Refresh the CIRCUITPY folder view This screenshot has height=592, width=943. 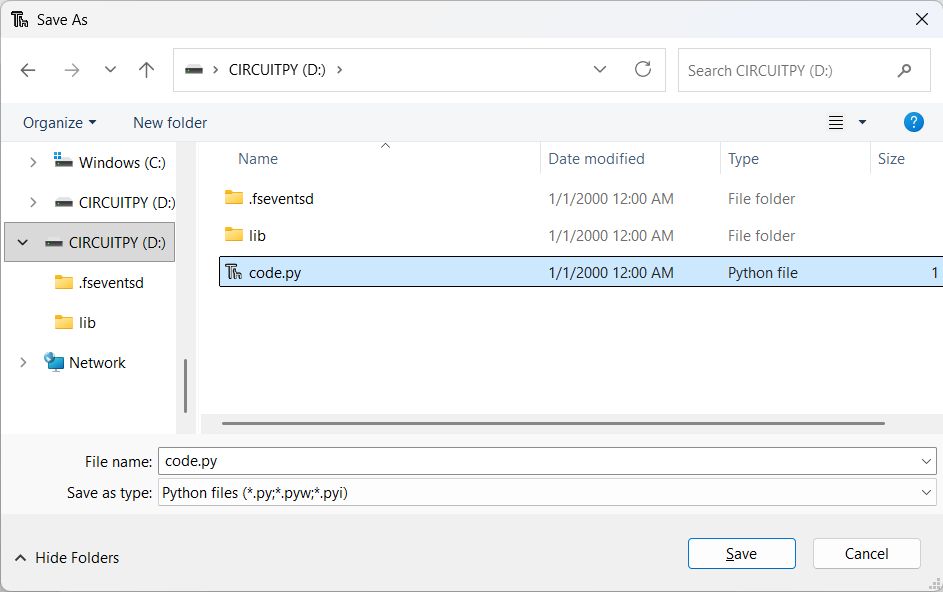(x=643, y=70)
